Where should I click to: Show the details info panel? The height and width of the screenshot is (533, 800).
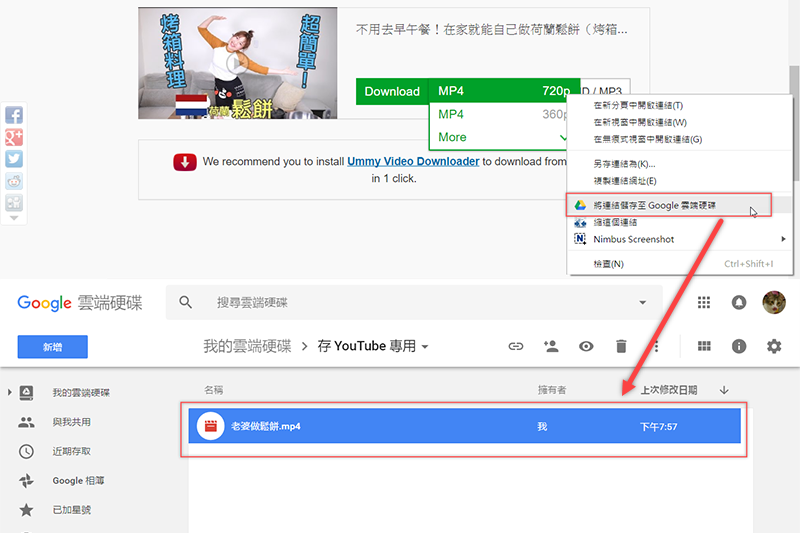[739, 346]
